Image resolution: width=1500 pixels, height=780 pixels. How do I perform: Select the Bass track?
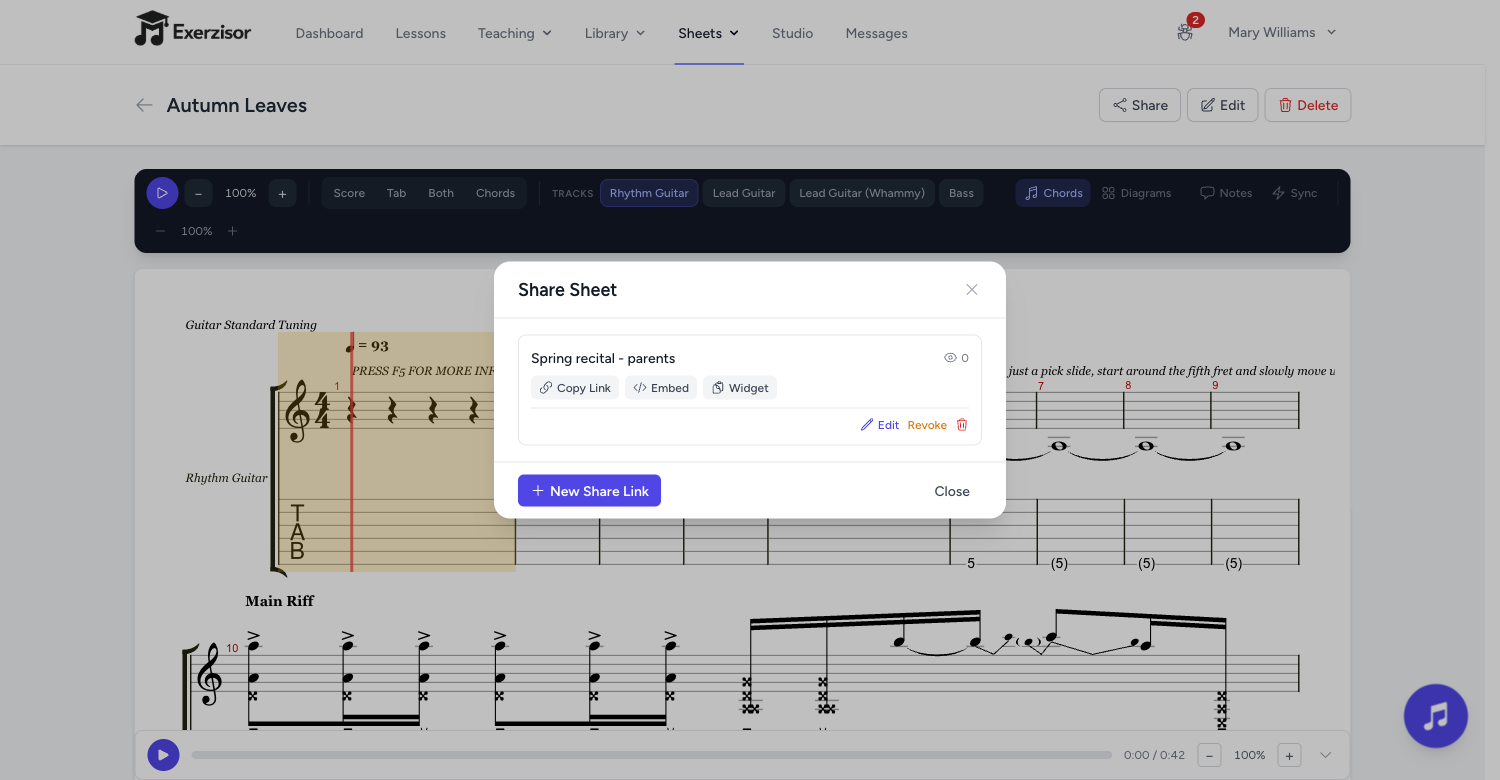[961, 193]
